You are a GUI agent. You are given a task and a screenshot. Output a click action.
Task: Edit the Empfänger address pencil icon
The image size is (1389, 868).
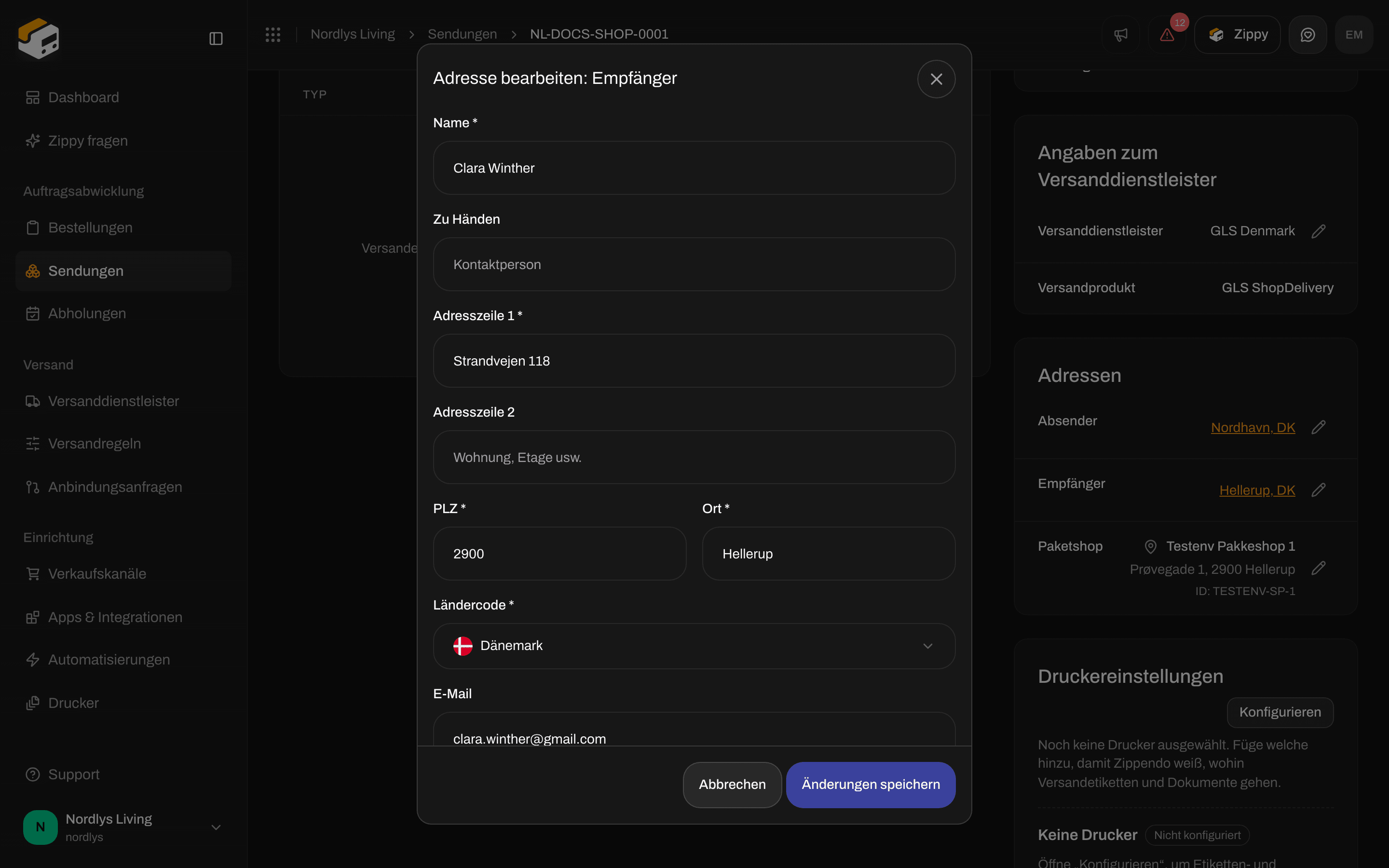tap(1319, 489)
